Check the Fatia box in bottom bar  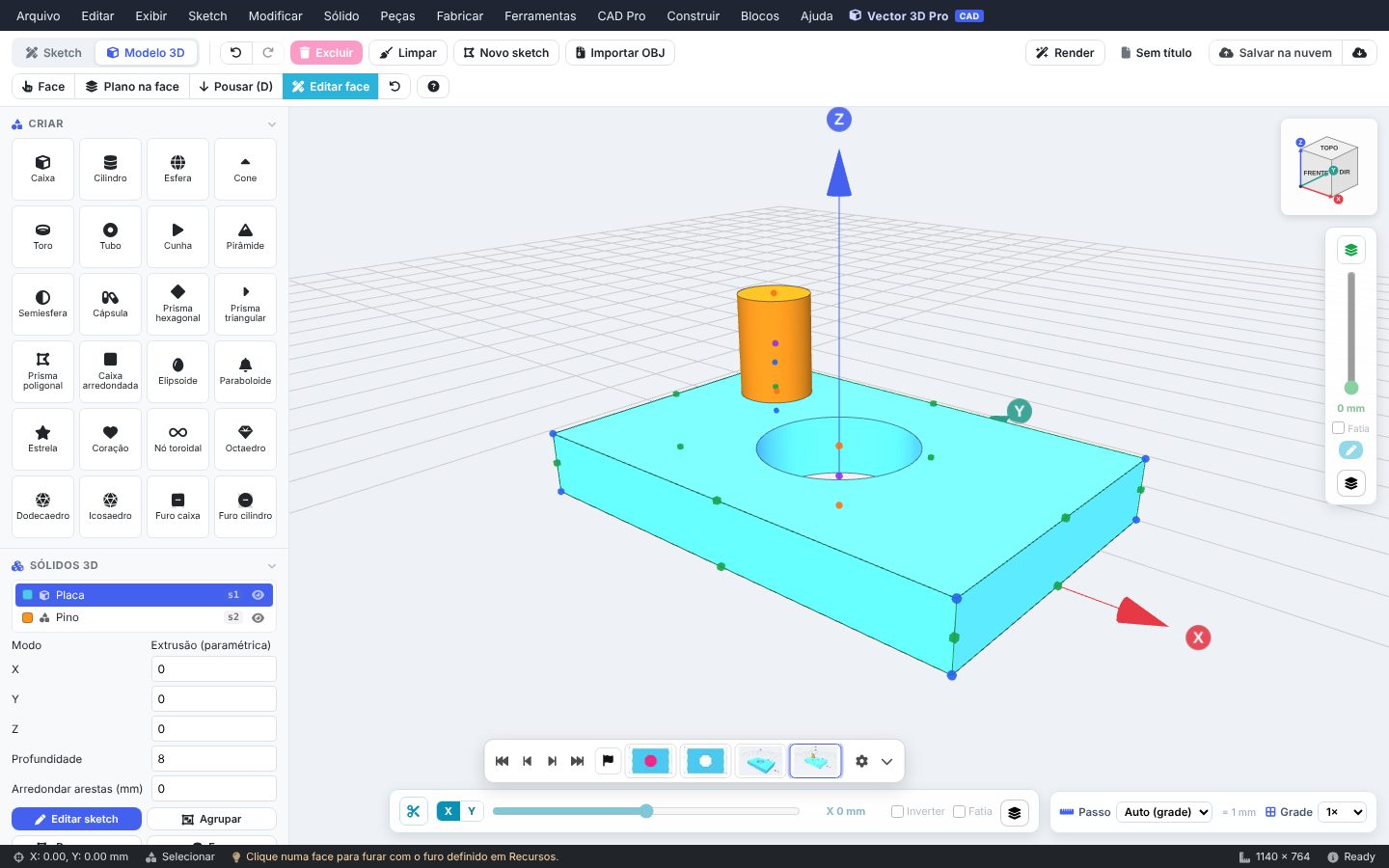(959, 812)
